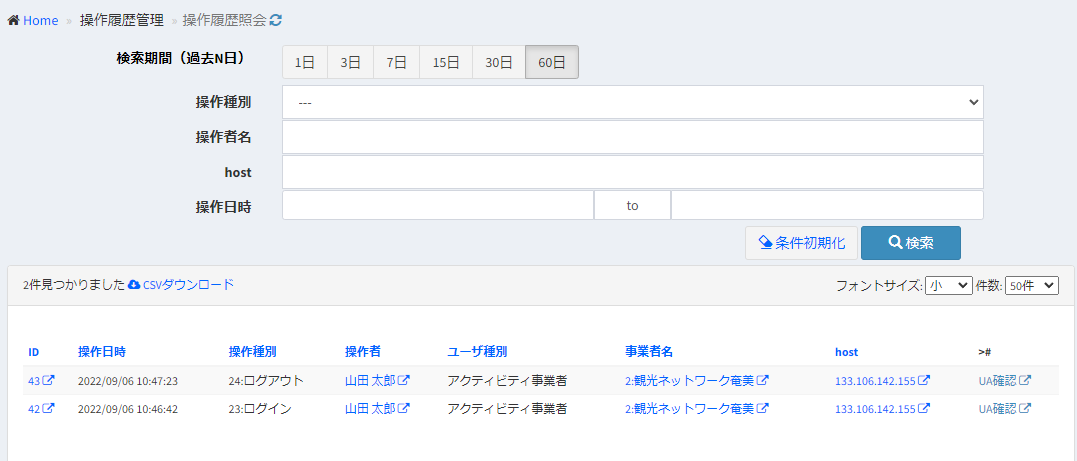Select the 30日 search period
Screen dimensions: 1077x461
coord(499,63)
